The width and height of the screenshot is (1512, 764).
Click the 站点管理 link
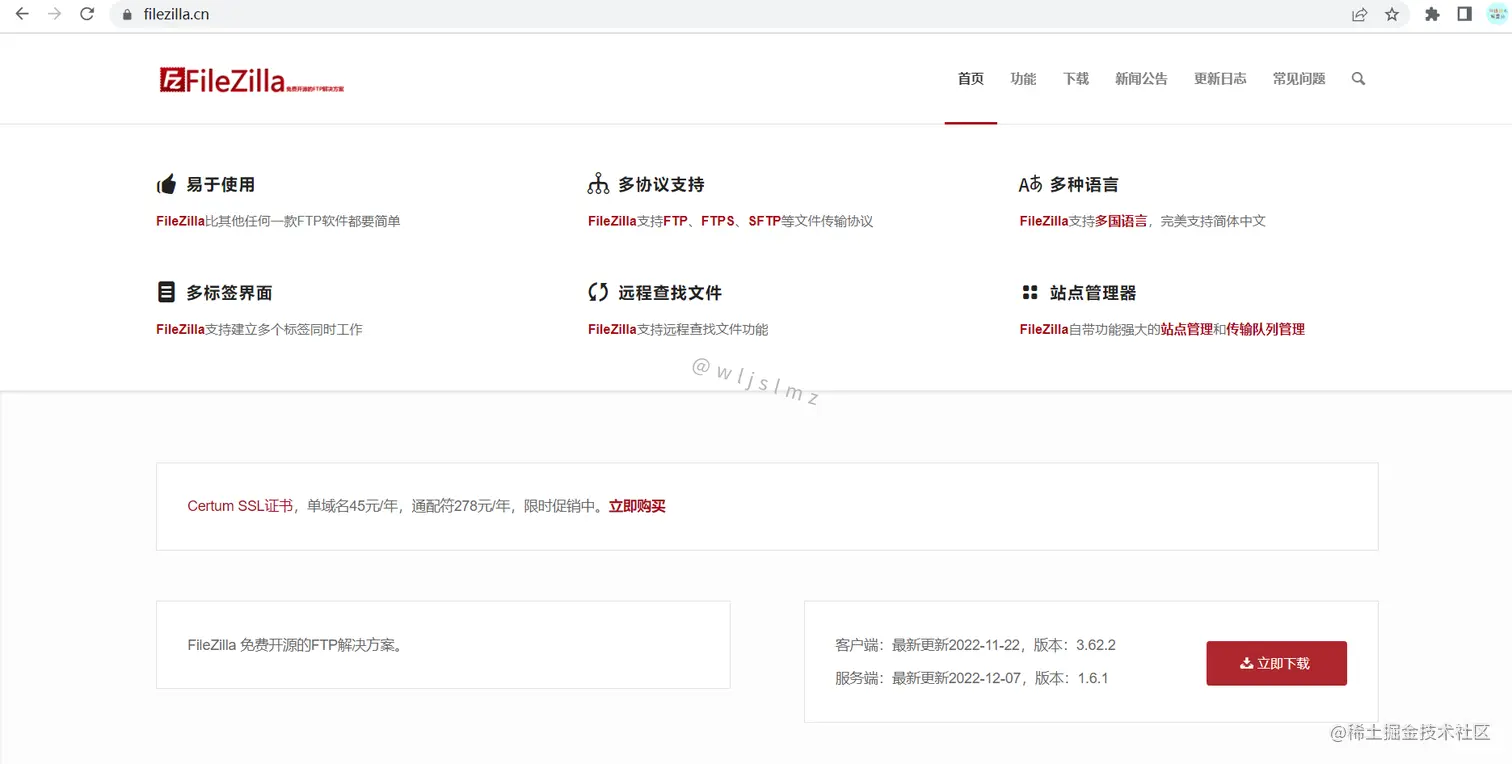click(x=1186, y=329)
